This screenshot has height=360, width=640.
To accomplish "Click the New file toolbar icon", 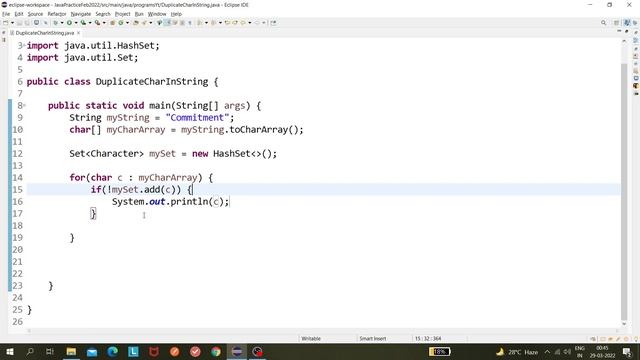I will [x=6, y=23].
